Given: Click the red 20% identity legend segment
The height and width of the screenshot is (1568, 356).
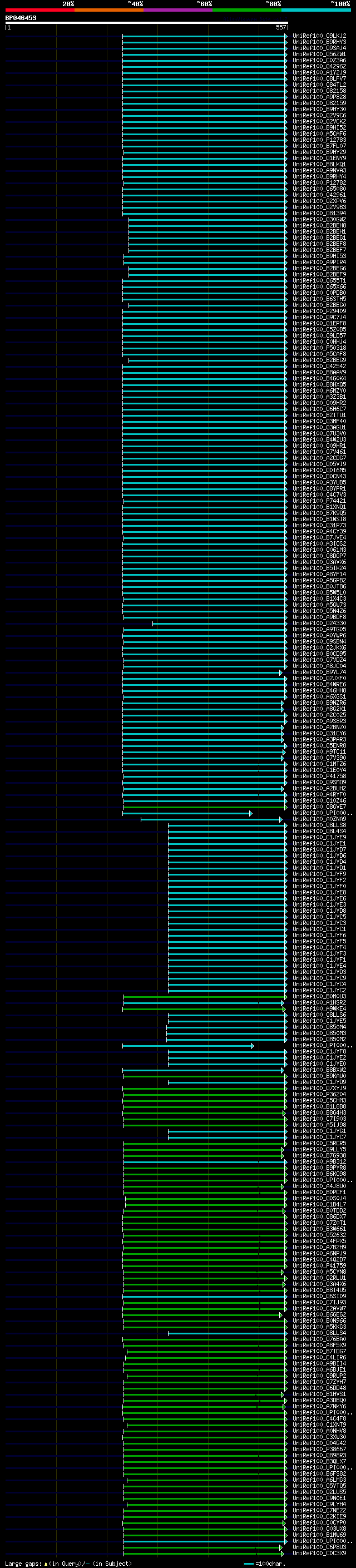Looking at the screenshot, I should [39, 10].
